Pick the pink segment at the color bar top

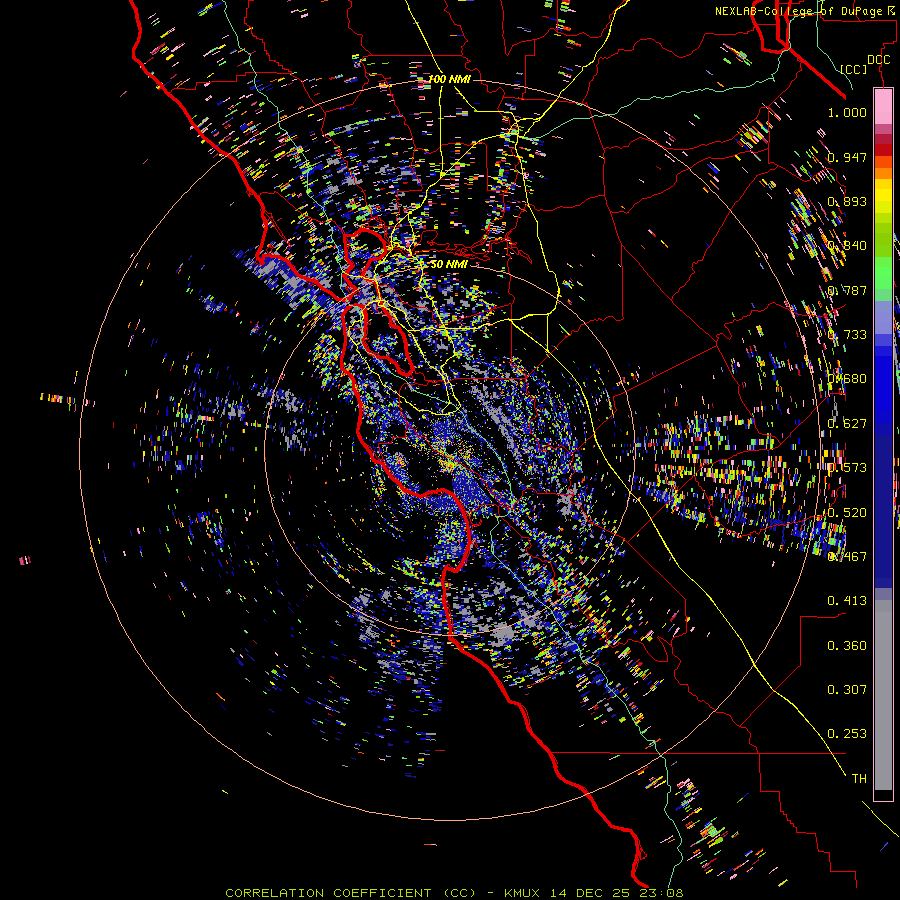tap(883, 106)
